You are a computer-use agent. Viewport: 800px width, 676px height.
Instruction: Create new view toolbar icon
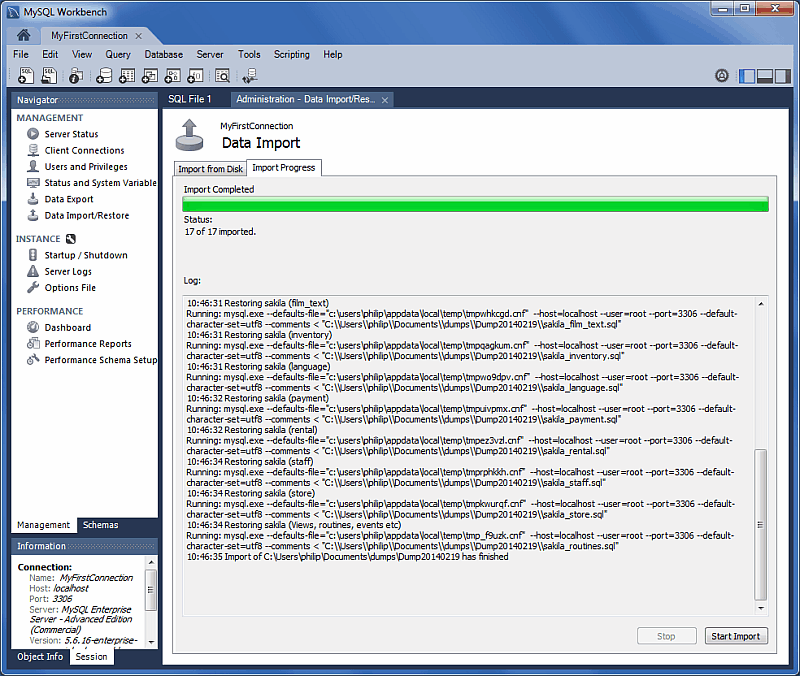pos(149,76)
